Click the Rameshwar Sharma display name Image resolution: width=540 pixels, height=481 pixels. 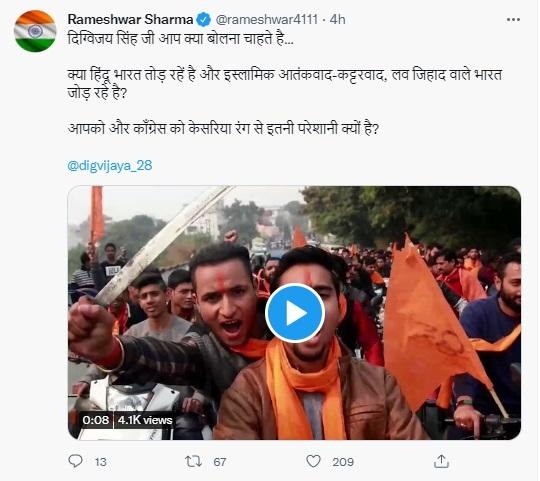click(x=131, y=20)
